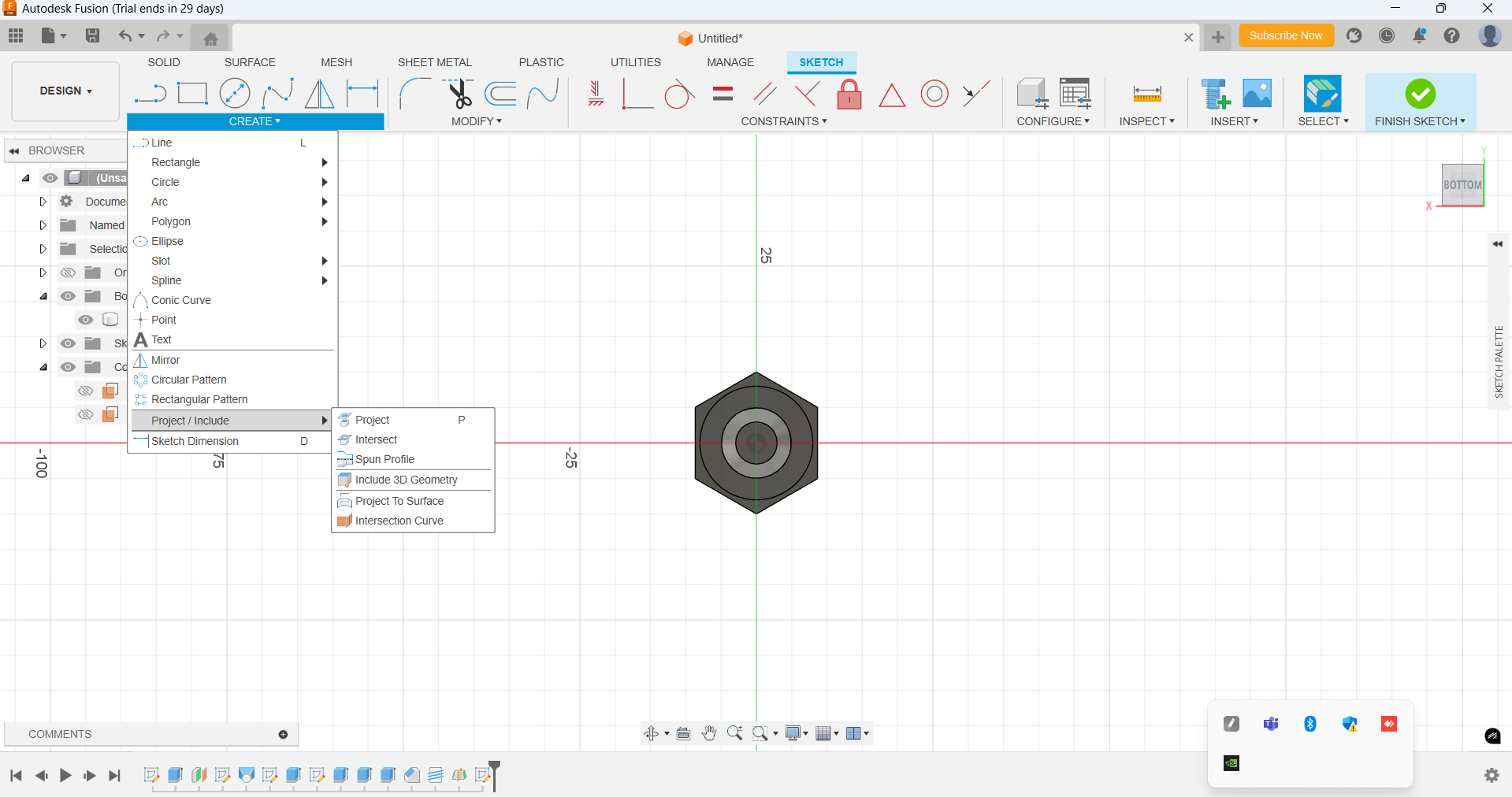Show the first hidden construction plane
Image resolution: width=1512 pixels, height=797 pixels.
point(86,391)
